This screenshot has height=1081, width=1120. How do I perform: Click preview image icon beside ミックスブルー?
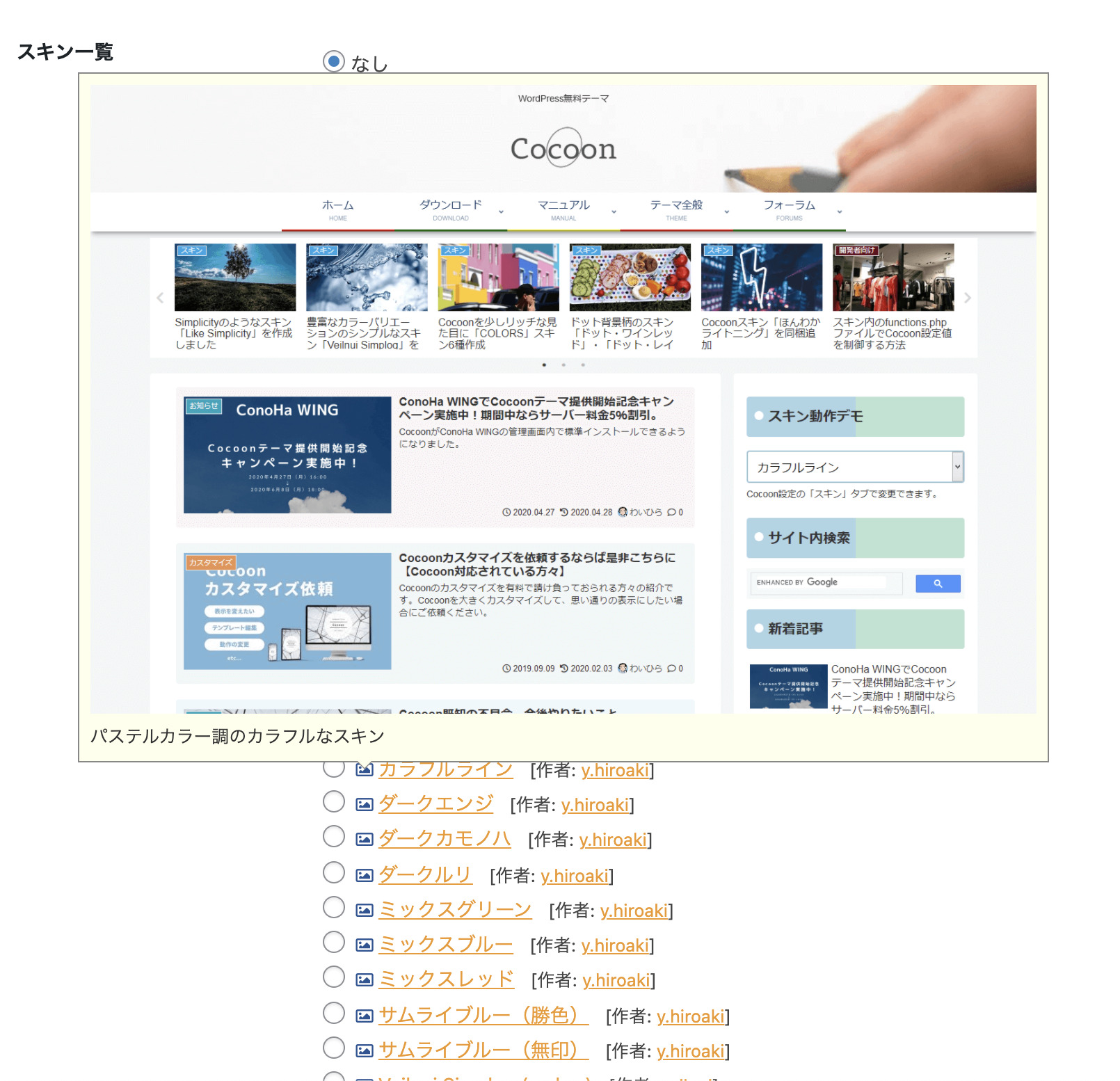coord(365,945)
